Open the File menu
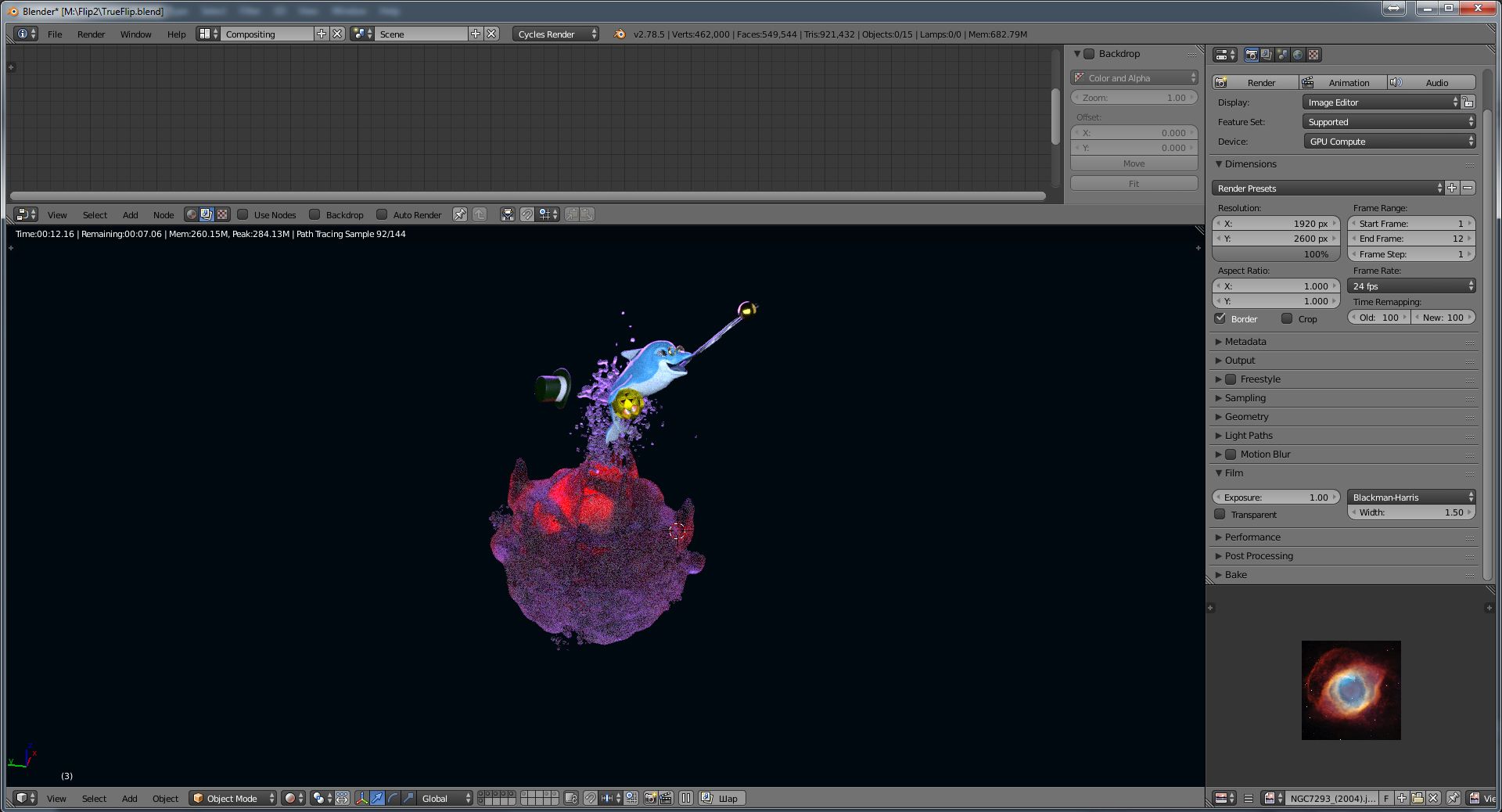 coord(55,34)
